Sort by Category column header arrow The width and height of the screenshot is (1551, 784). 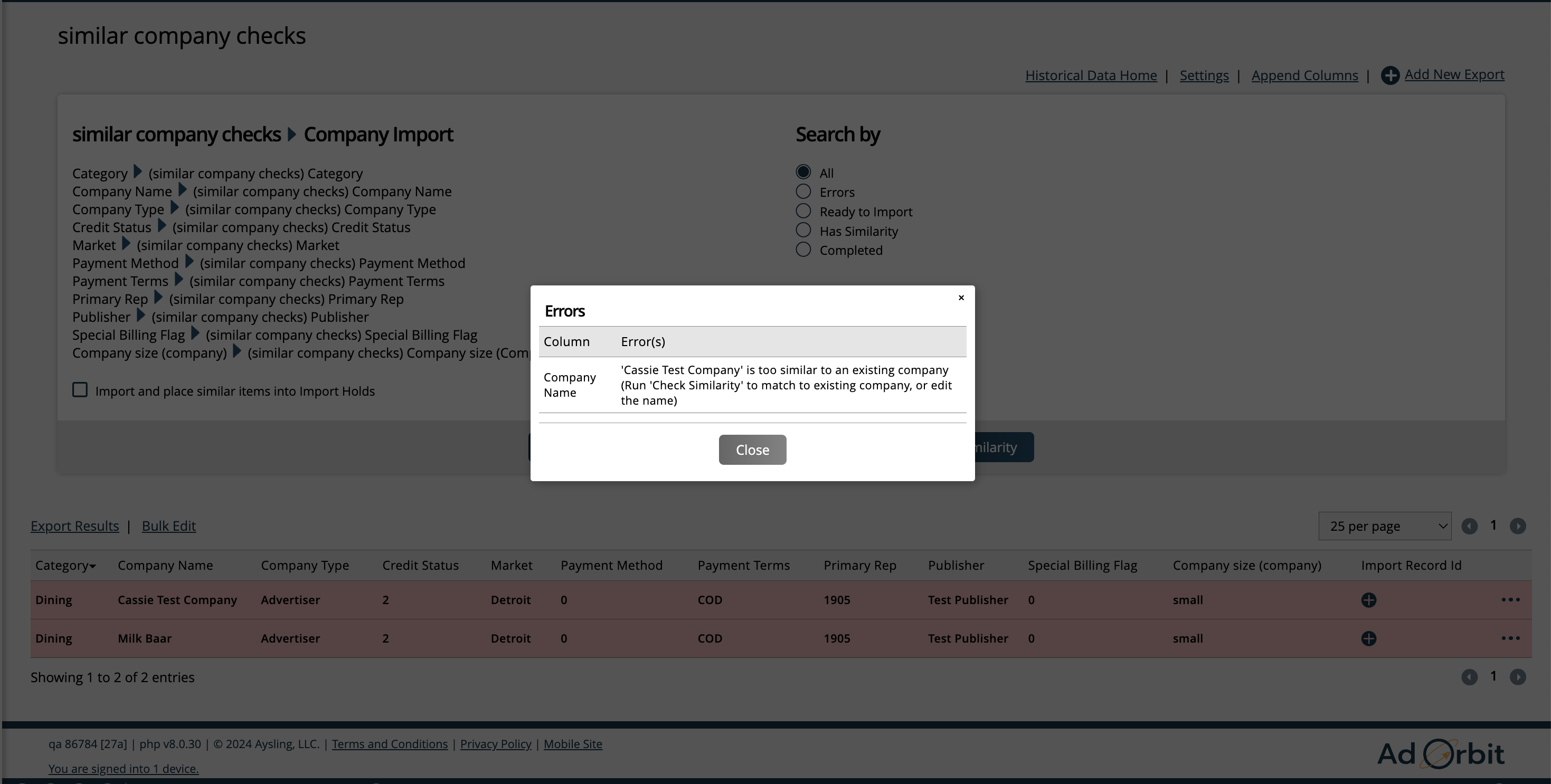click(x=92, y=566)
